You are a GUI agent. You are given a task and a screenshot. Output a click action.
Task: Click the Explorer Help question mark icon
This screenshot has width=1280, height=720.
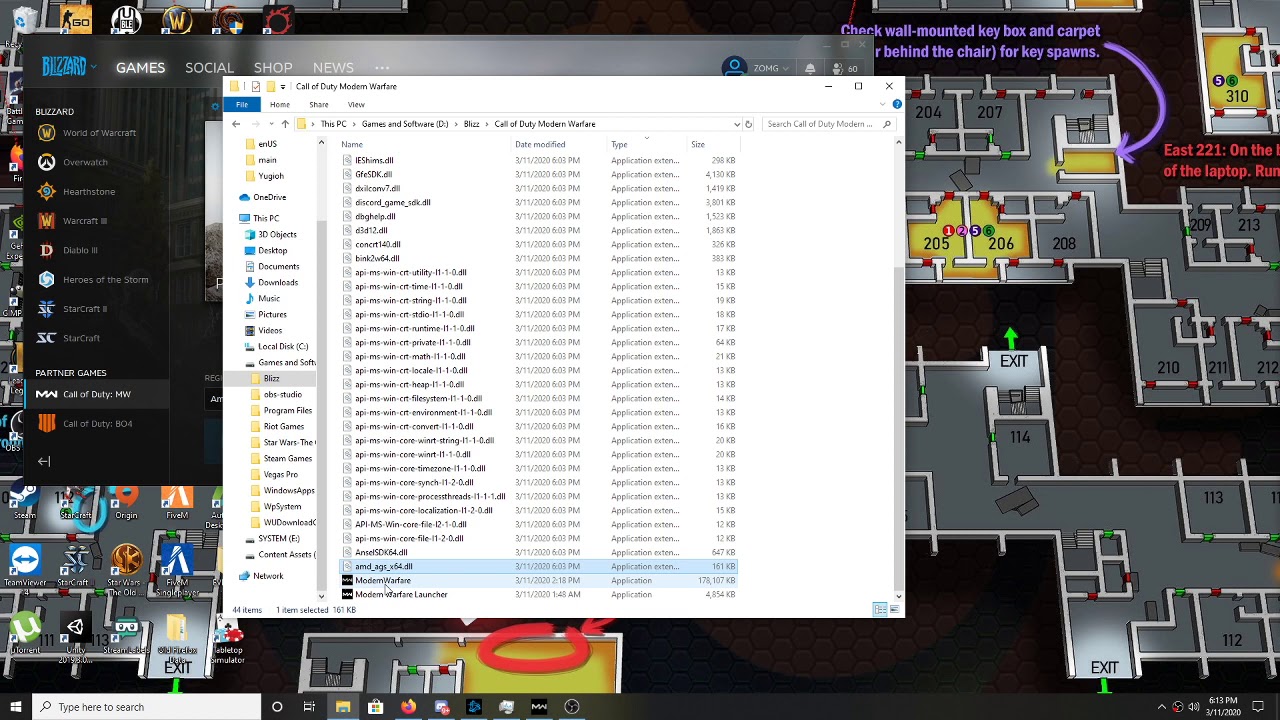coord(897,104)
